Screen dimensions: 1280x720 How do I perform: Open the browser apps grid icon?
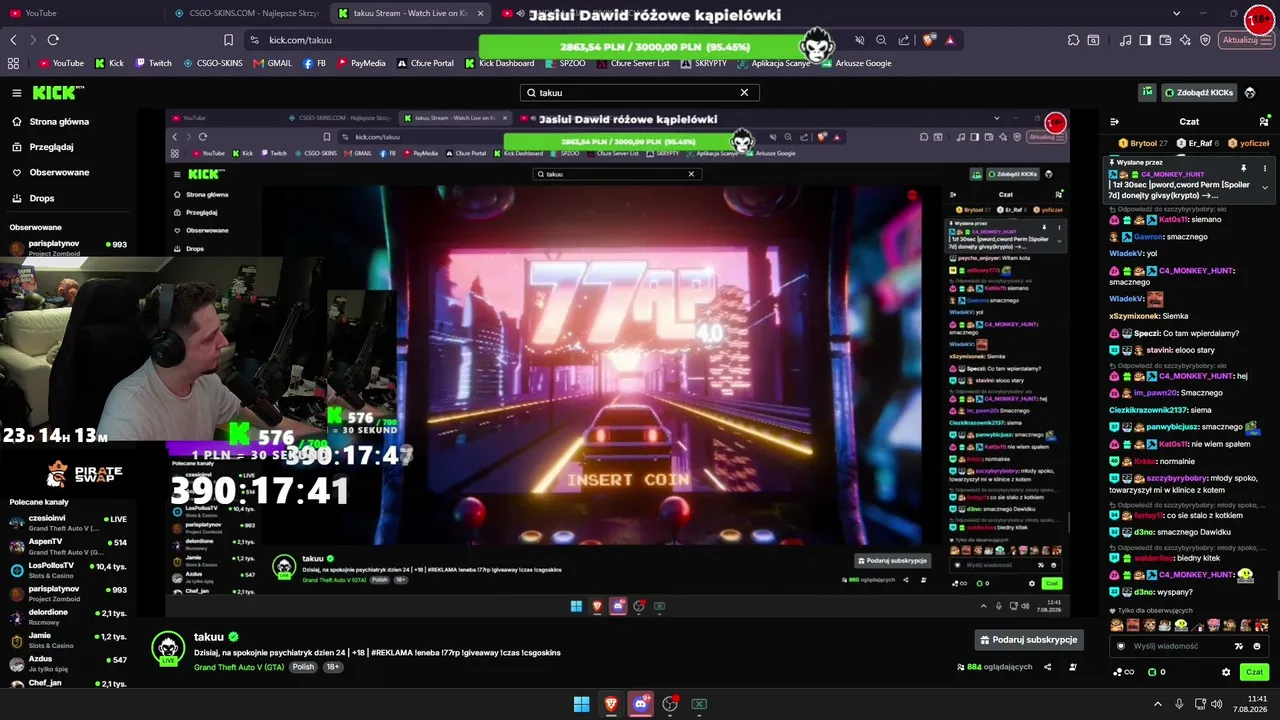point(13,63)
